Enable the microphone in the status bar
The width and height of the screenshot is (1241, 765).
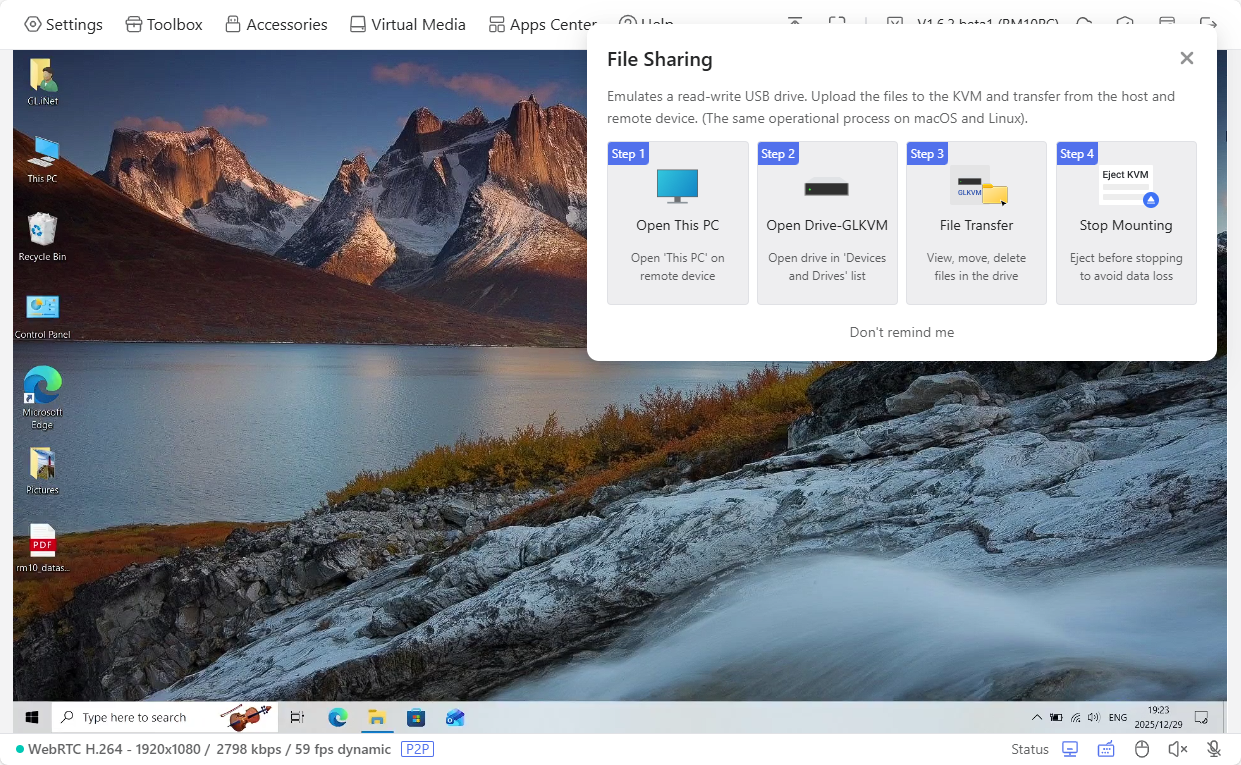(1213, 748)
